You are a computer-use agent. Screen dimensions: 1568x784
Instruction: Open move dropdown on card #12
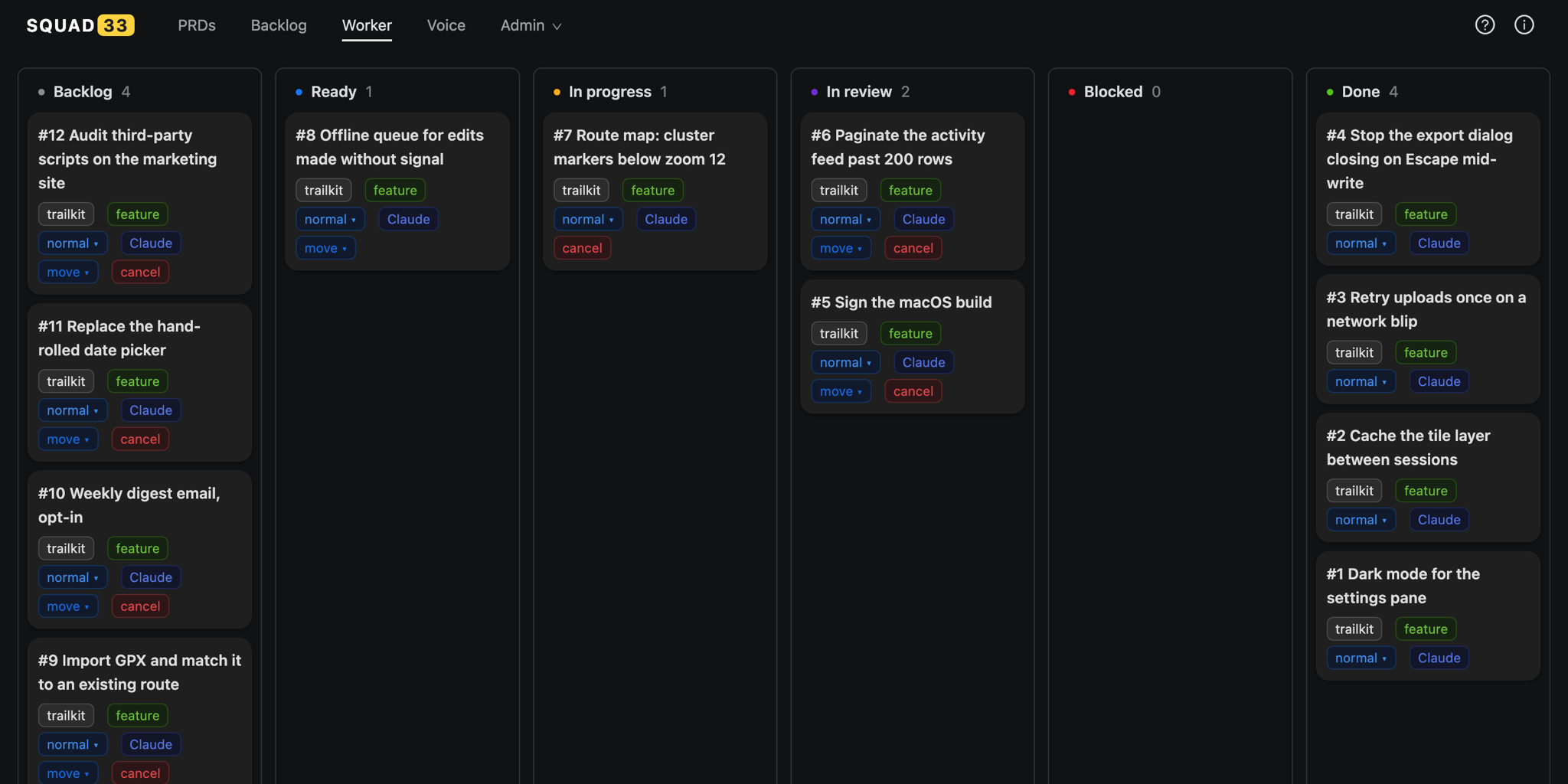coord(68,273)
